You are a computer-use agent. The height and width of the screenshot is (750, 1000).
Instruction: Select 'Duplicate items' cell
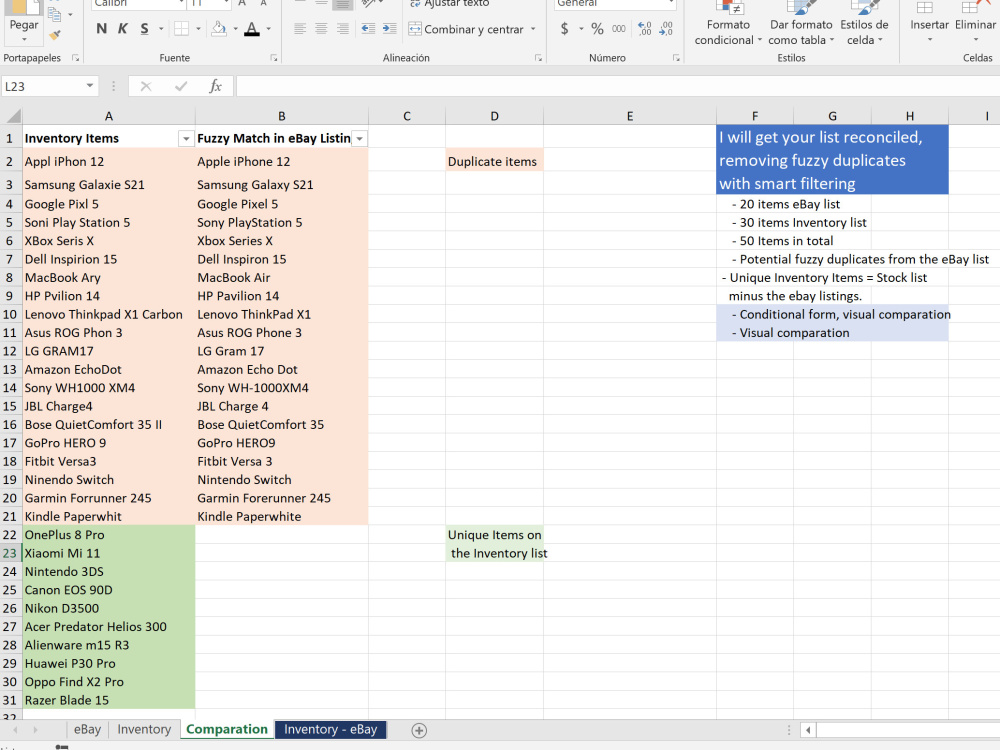coord(494,161)
